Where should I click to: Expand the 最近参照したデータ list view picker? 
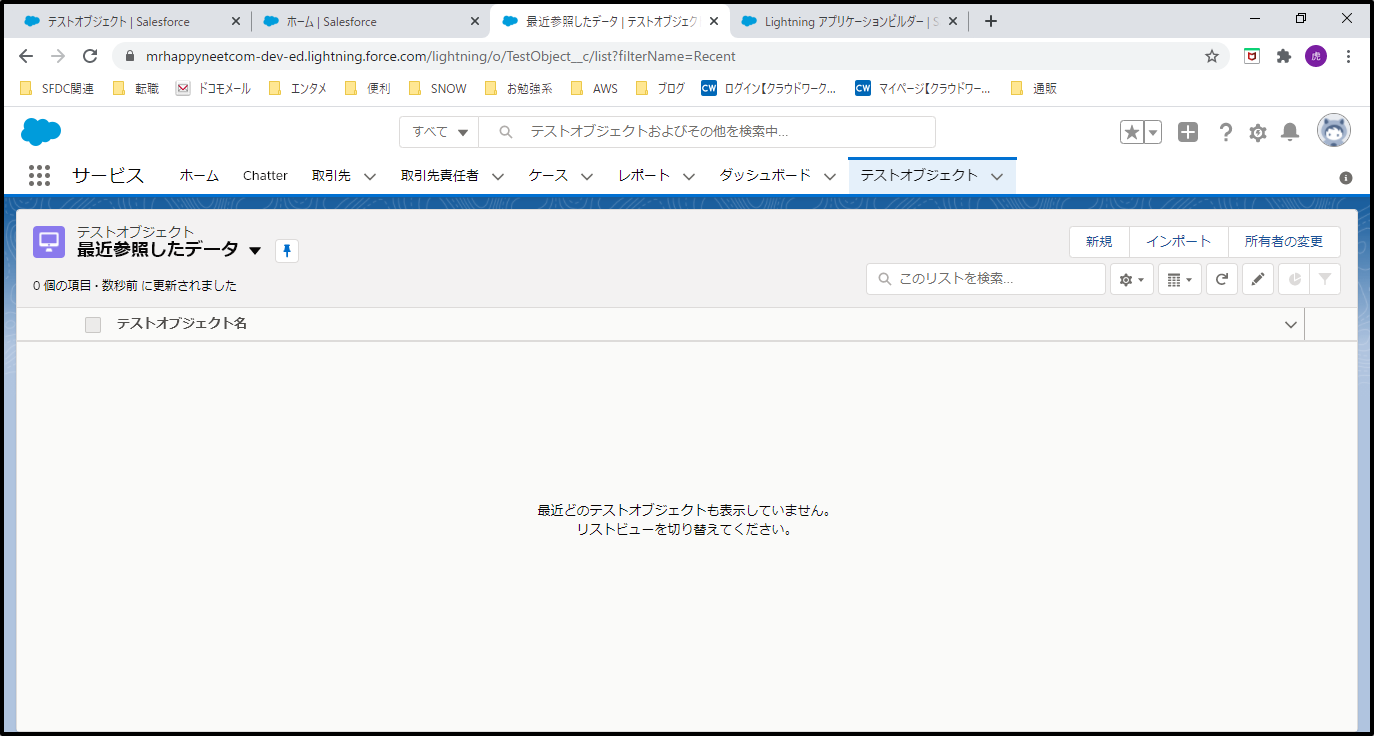point(255,250)
